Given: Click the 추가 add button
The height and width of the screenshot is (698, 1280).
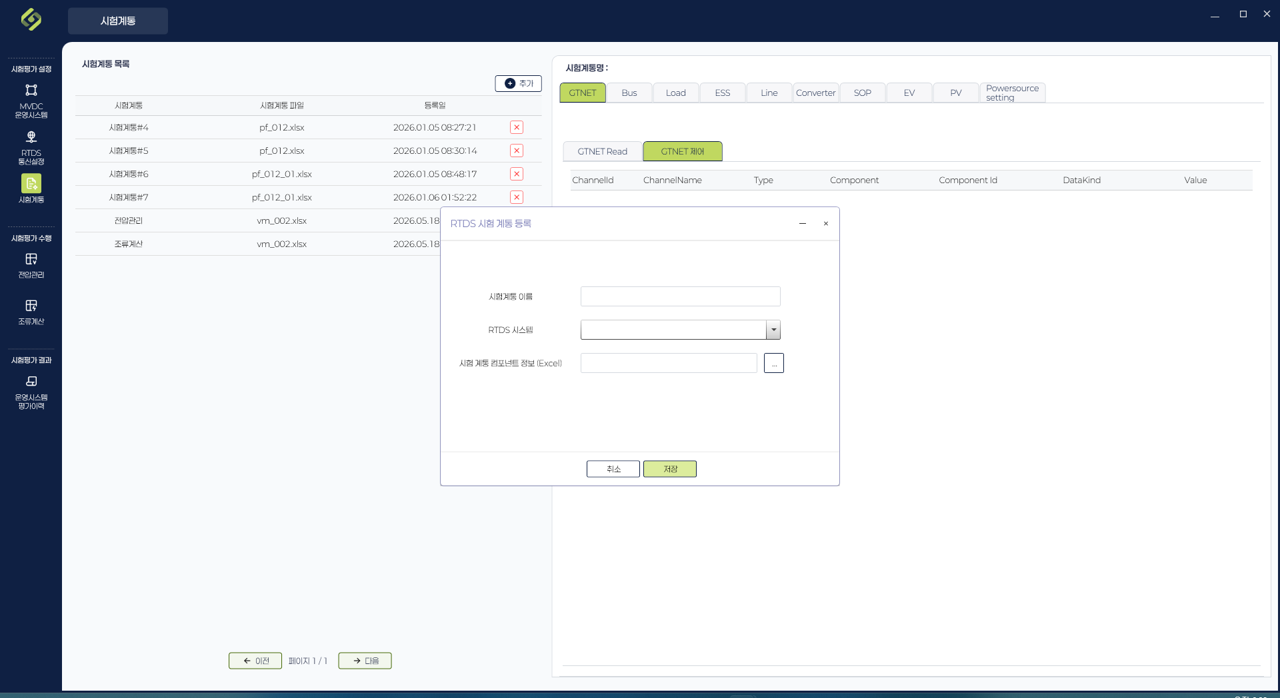Looking at the screenshot, I should [518, 83].
